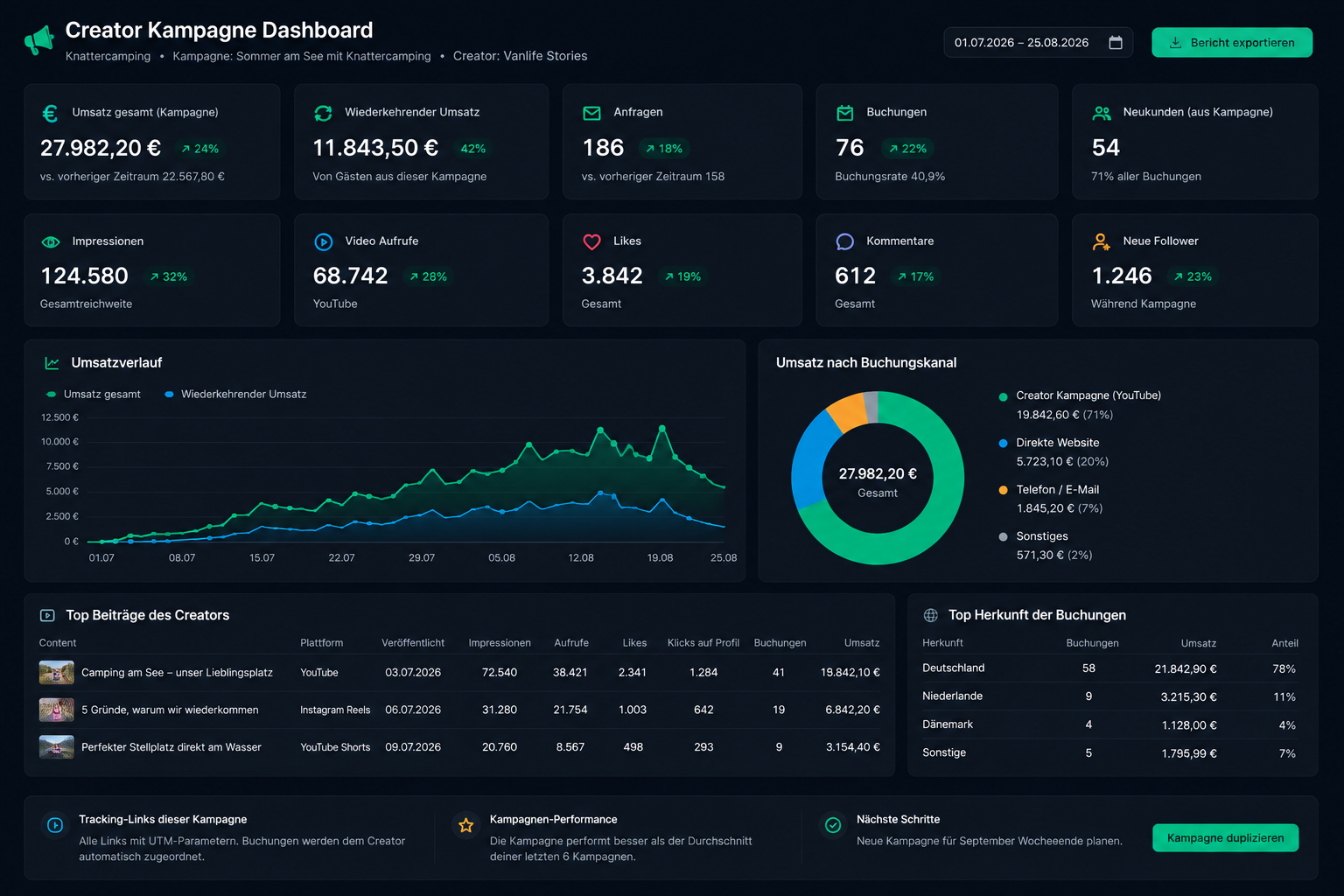Click the Niederlande row in Herkunft table
This screenshot has width=1344, height=896.
coord(1109,696)
